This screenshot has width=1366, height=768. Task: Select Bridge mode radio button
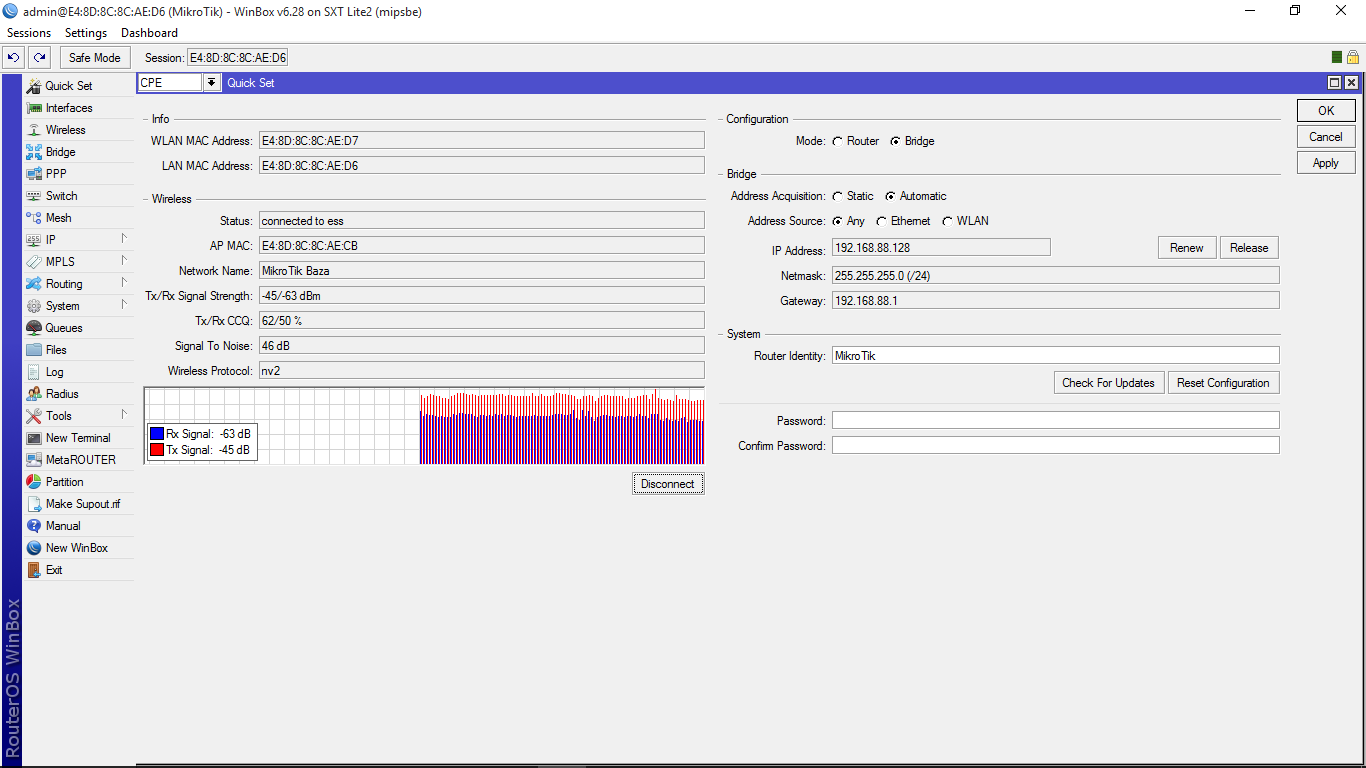[895, 141]
